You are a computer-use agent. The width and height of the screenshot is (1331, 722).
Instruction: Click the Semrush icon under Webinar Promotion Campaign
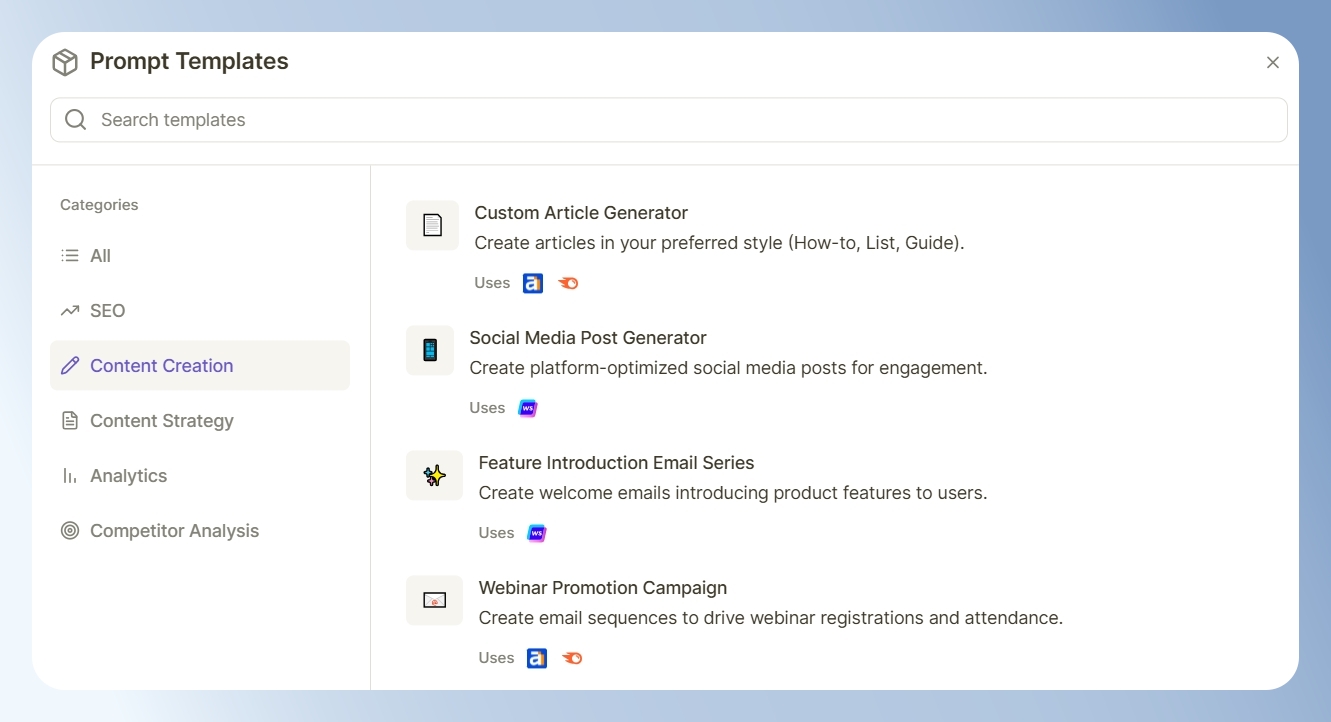(572, 658)
